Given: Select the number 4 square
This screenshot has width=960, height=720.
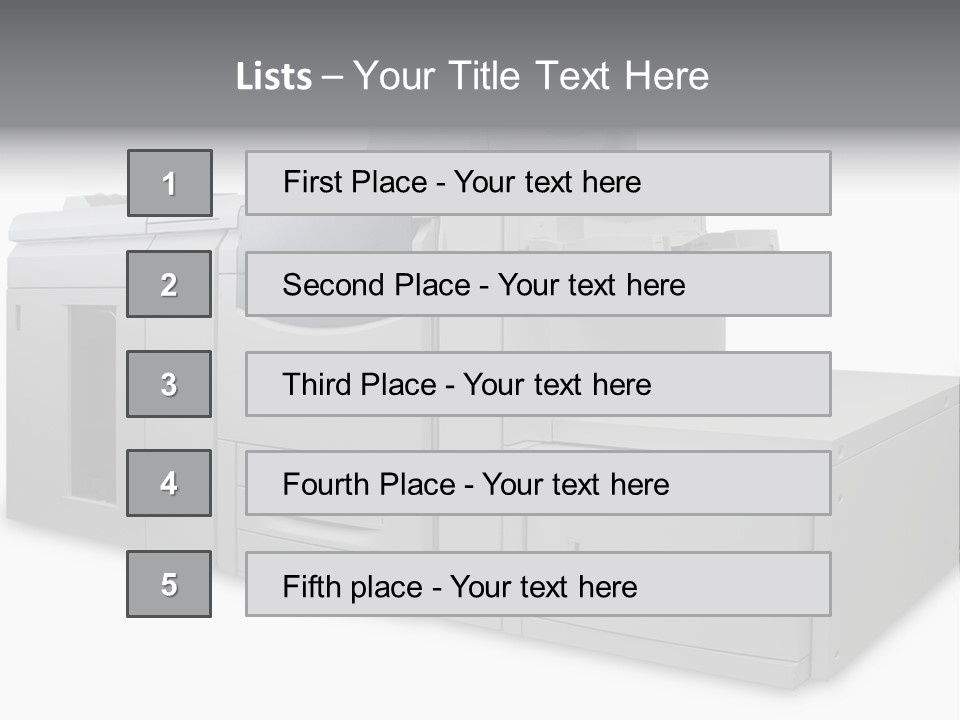Looking at the screenshot, I should point(169,483).
